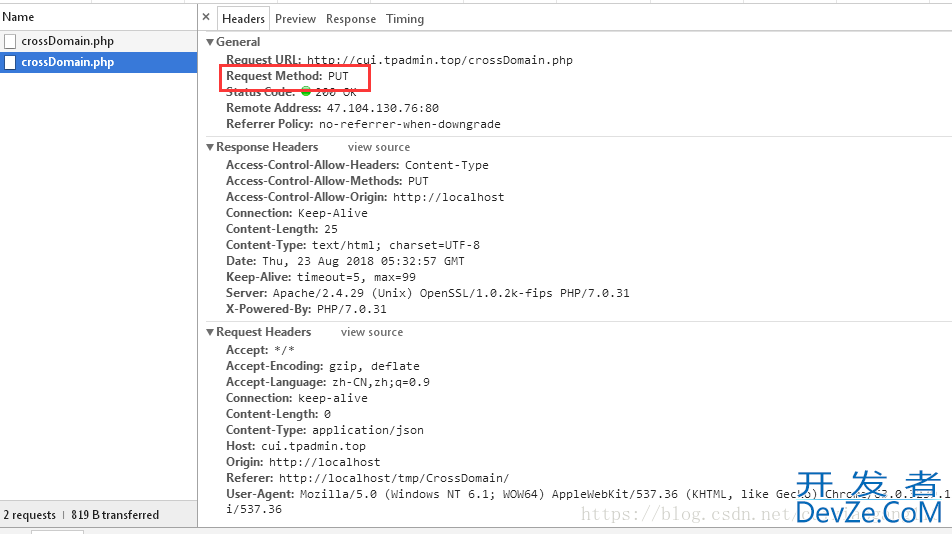The width and height of the screenshot is (952, 534).
Task: Click Accept-Encoding gzip, deflate row
Action: click(x=322, y=366)
